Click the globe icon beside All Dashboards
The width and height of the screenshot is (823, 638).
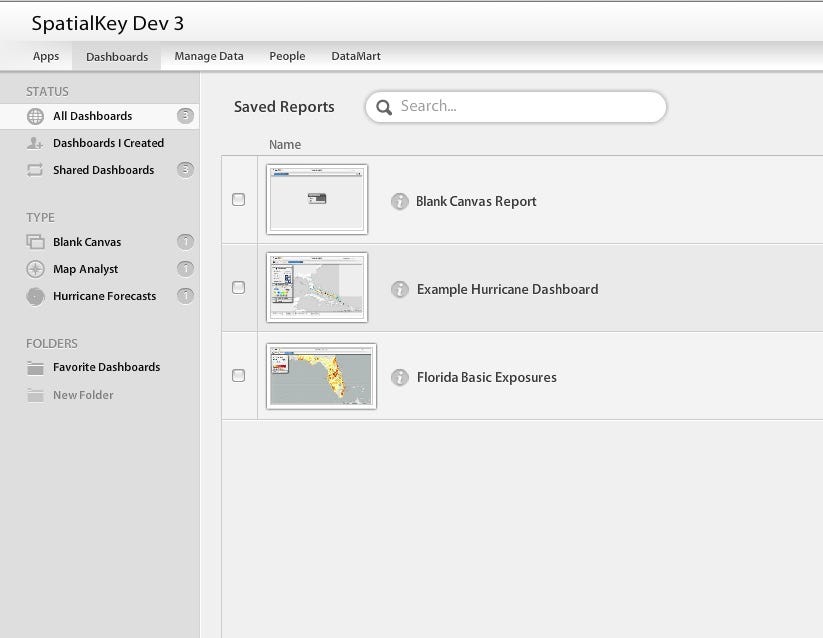pos(35,116)
